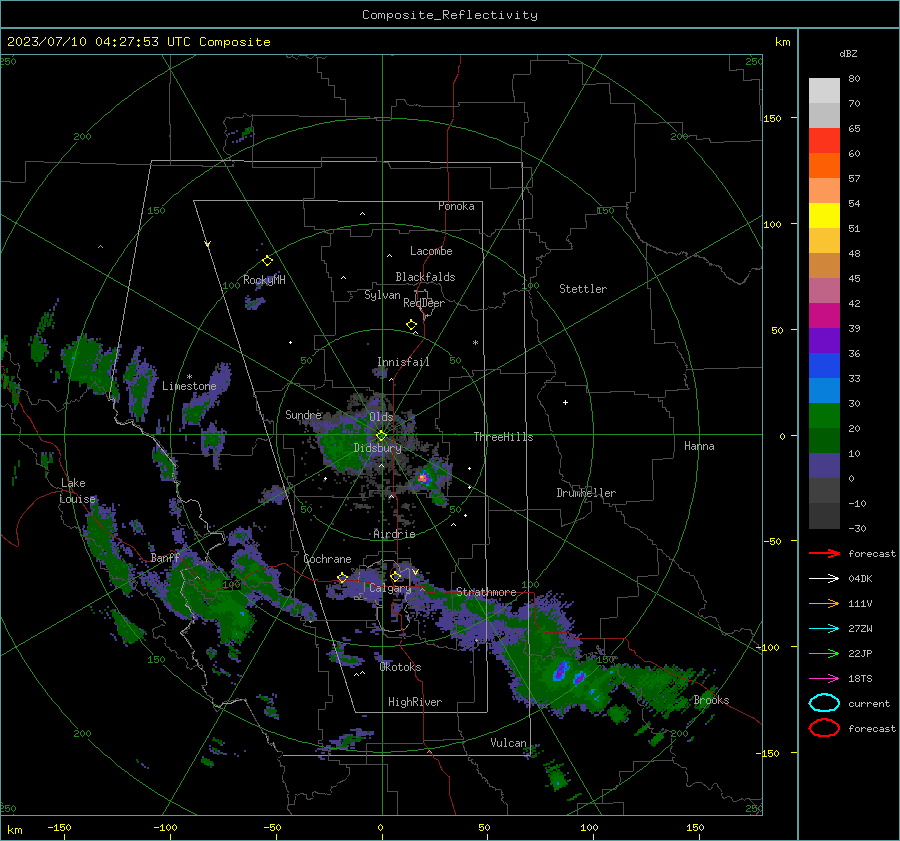This screenshot has height=841, width=900.
Task: Click the Innisfail city label
Action: pos(403,362)
